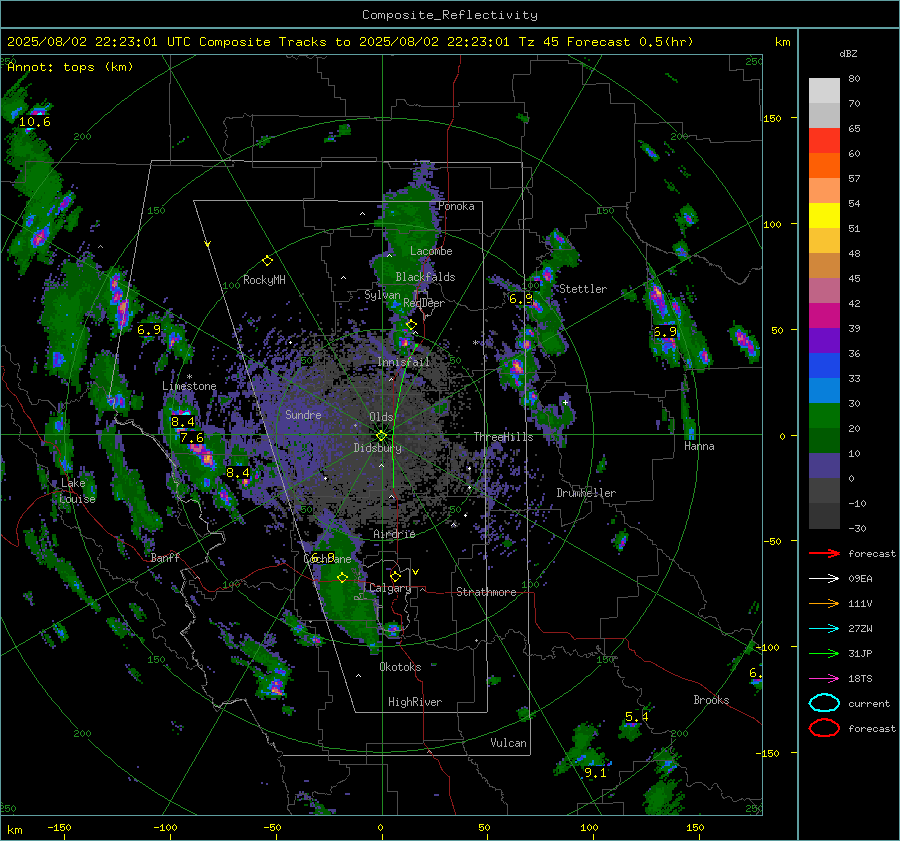This screenshot has height=841, width=900.
Task: Click the ThreeHills label
Action: 503,437
